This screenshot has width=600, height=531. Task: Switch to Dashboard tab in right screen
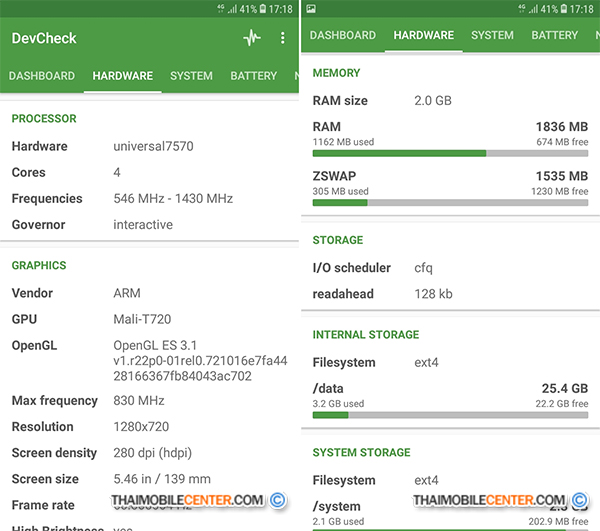343,35
